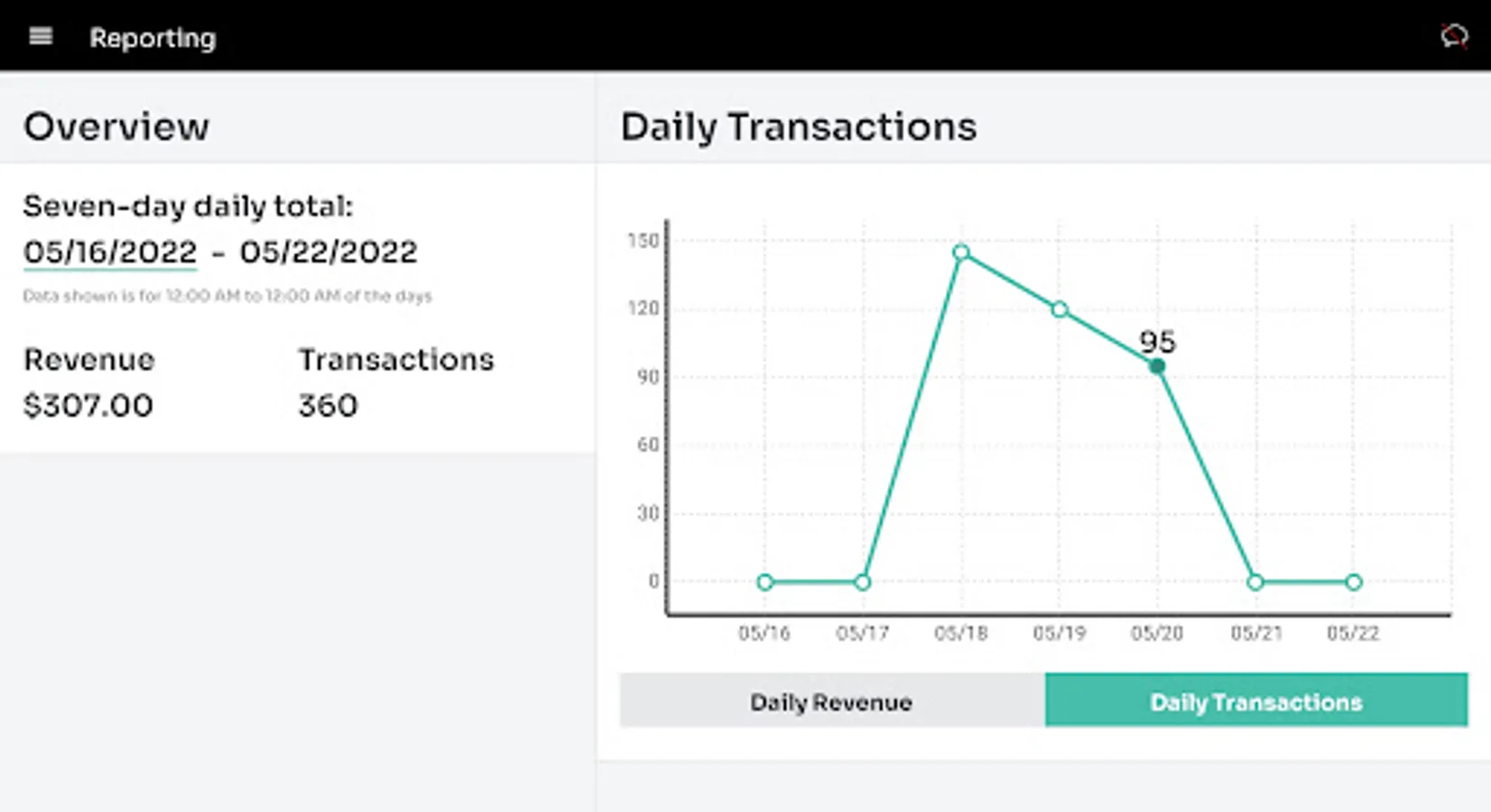Screen dimensions: 1491x812
Task: Click the Overview panel heading
Action: tap(116, 126)
